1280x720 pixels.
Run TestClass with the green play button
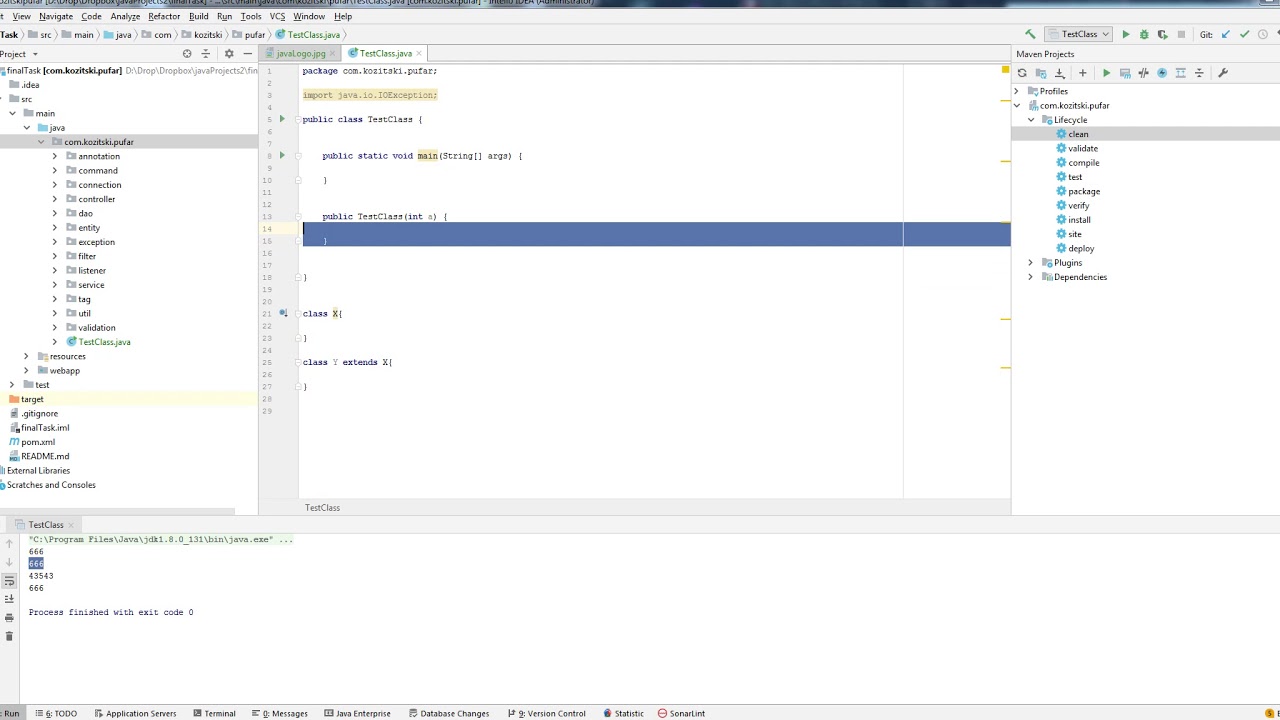(x=1126, y=34)
